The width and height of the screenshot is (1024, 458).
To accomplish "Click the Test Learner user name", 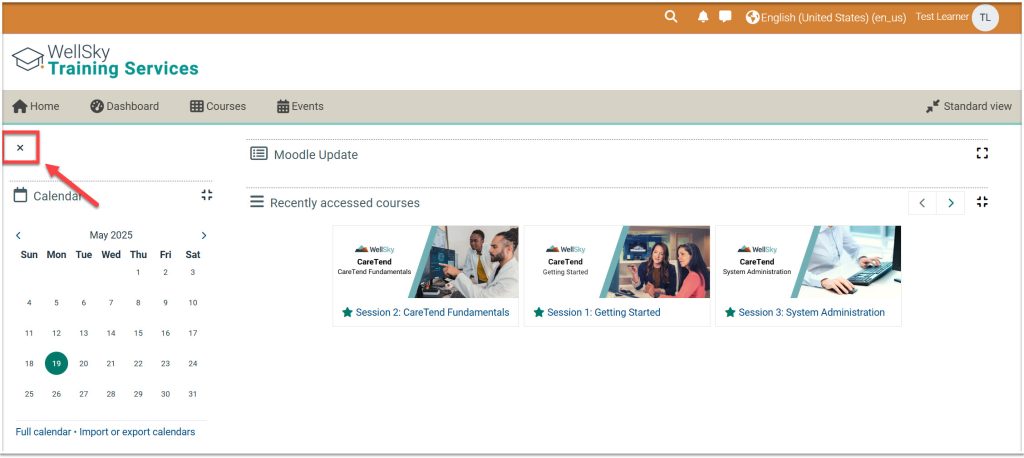I will coord(942,17).
